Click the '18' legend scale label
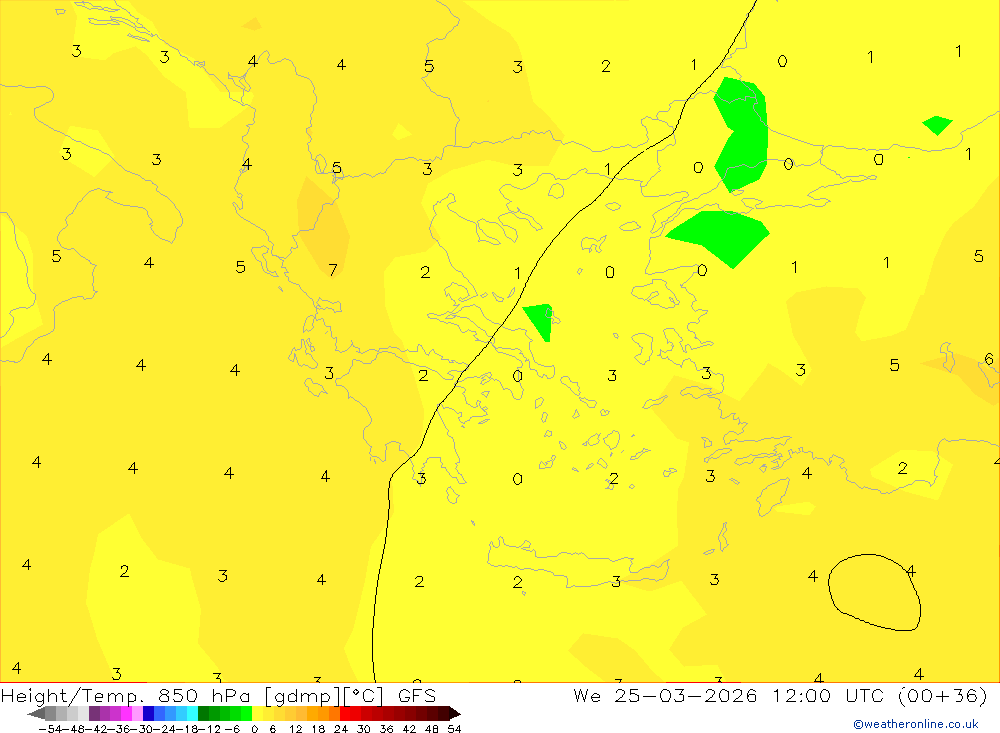1000x733 pixels. tap(318, 729)
